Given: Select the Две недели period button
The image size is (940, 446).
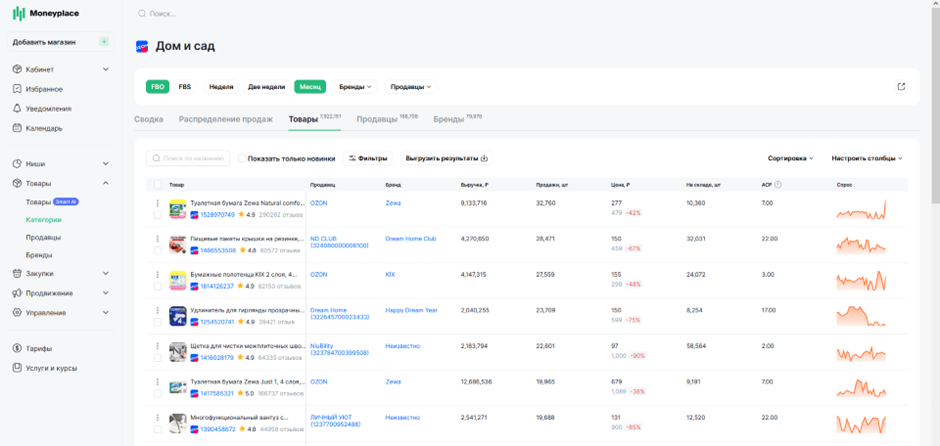Looking at the screenshot, I should pos(266,86).
